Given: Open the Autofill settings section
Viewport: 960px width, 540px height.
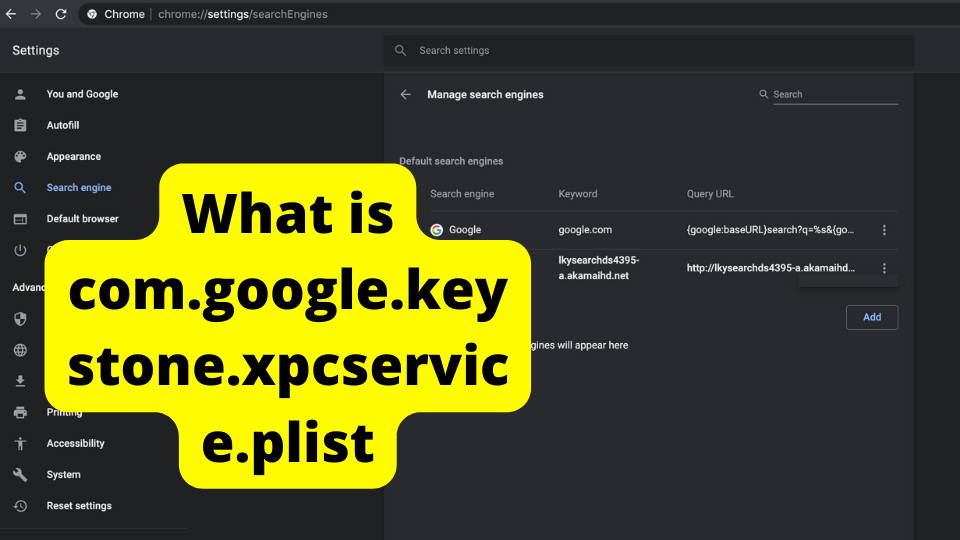Looking at the screenshot, I should (63, 126).
